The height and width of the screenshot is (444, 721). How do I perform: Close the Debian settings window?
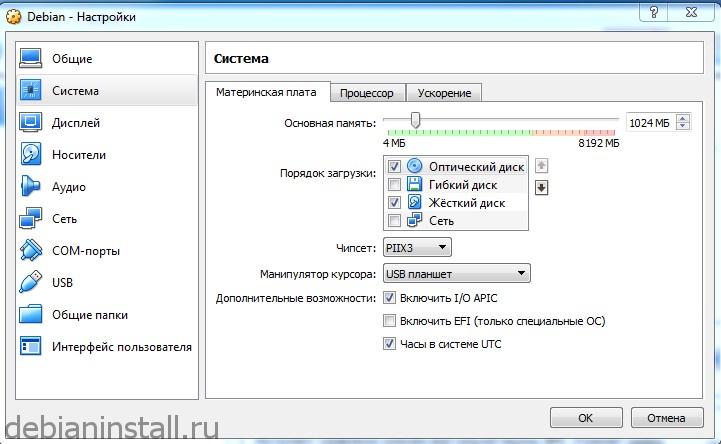[691, 12]
